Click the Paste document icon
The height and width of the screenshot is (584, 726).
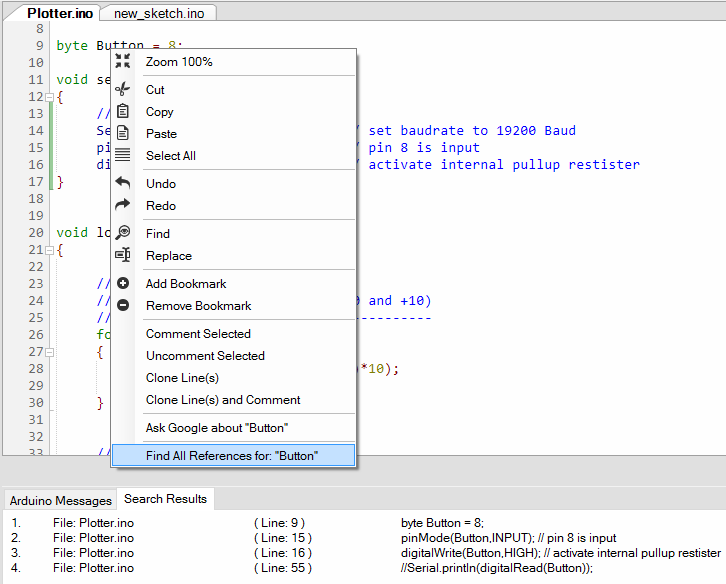[123, 133]
